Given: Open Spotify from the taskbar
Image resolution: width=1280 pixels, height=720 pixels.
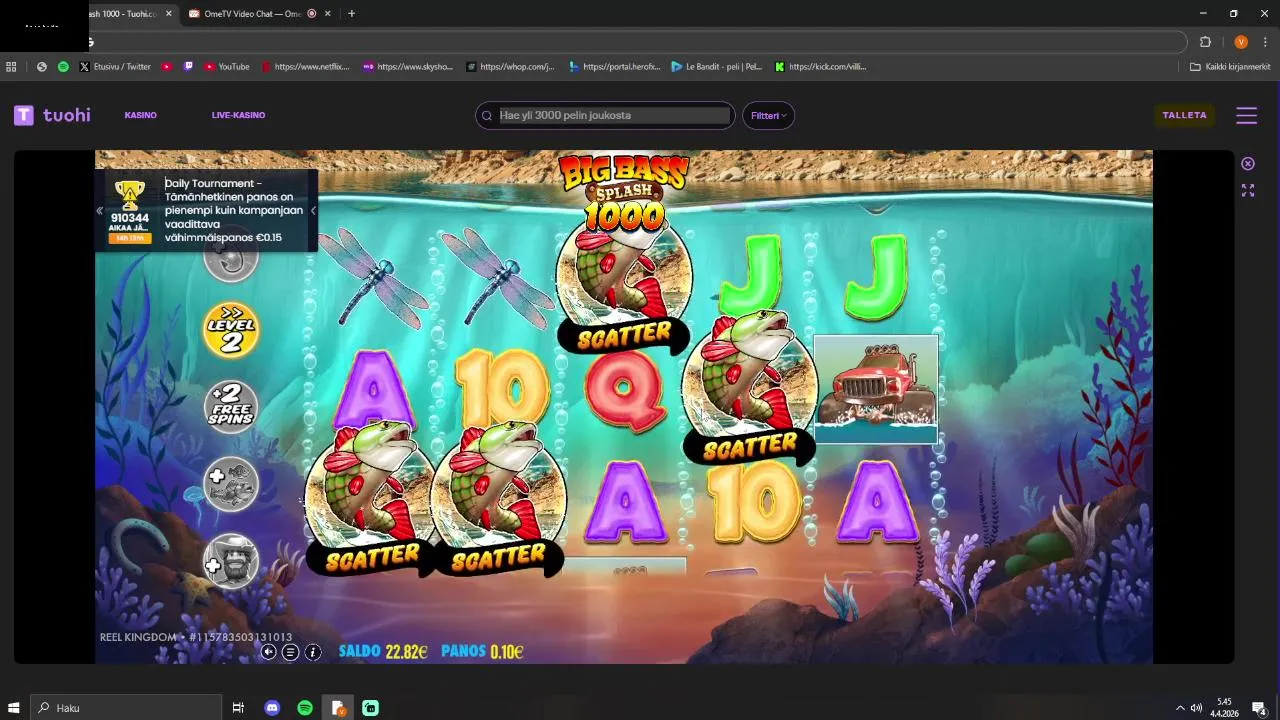Looking at the screenshot, I should pyautogui.click(x=305, y=708).
